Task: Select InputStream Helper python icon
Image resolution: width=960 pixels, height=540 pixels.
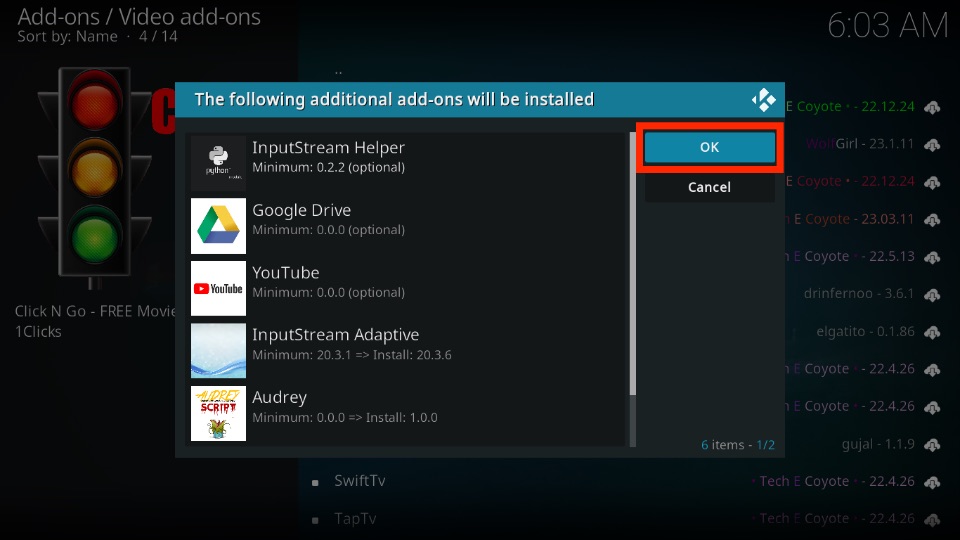Action: 218,163
